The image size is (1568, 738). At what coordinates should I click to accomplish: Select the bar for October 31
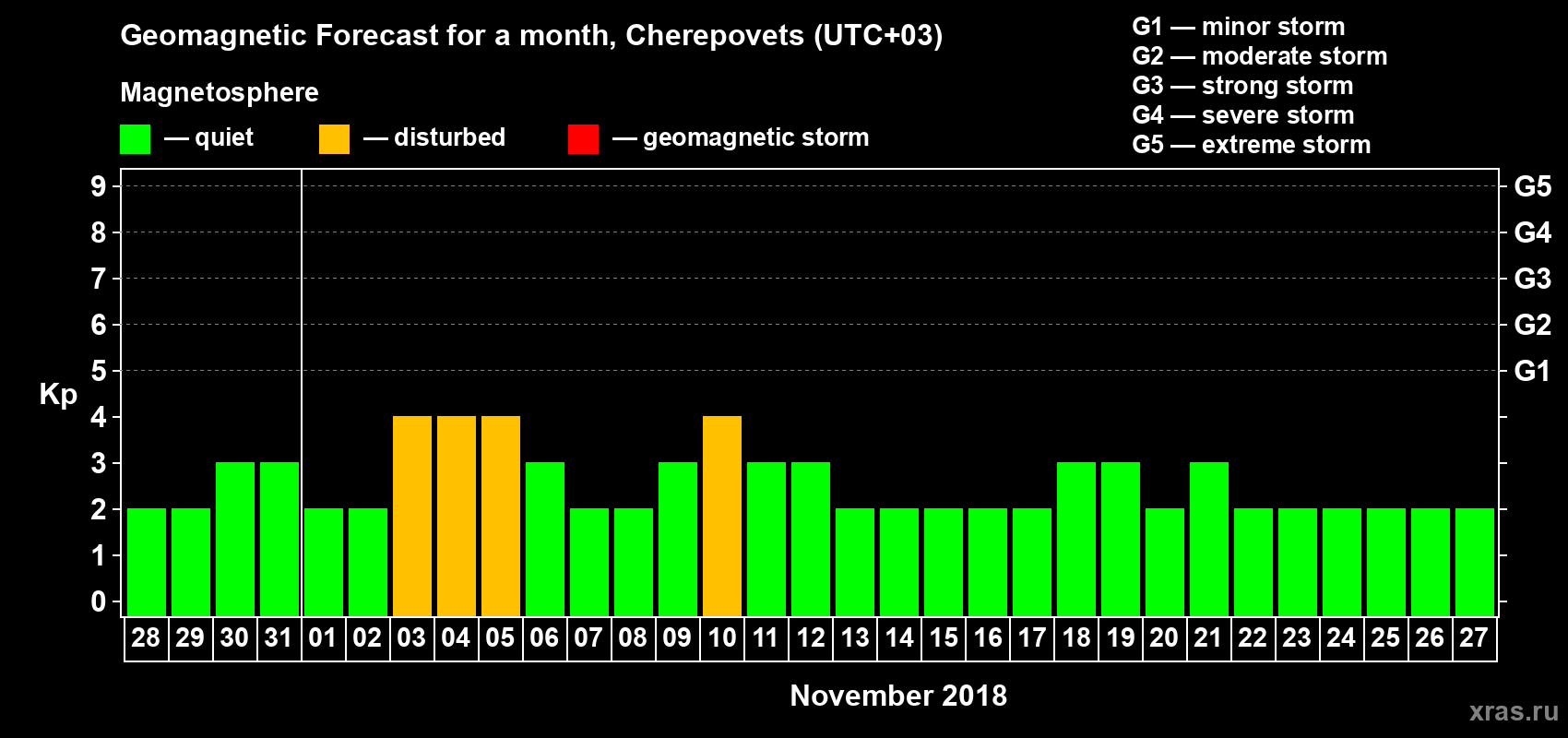coord(279,539)
